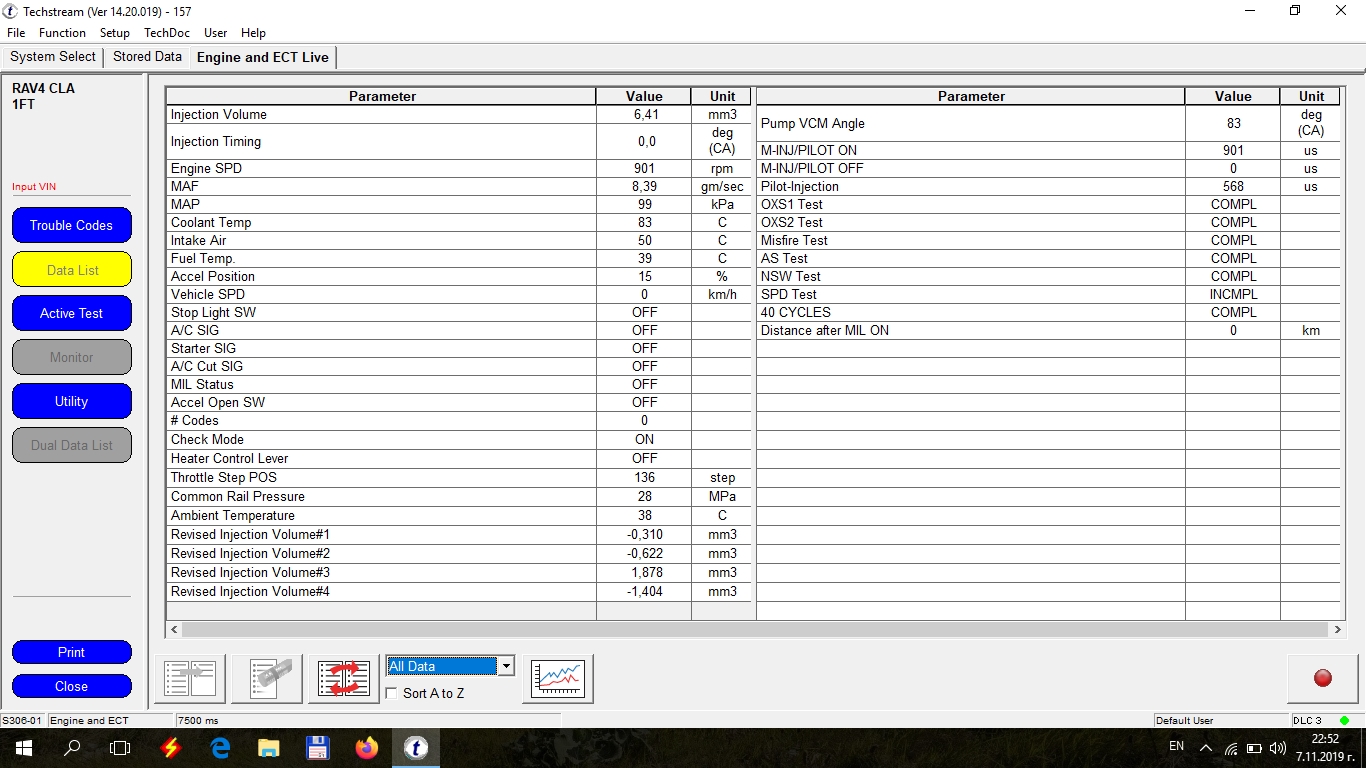Viewport: 1366px width, 768px height.
Task: Open the Setup menu
Action: coord(115,33)
